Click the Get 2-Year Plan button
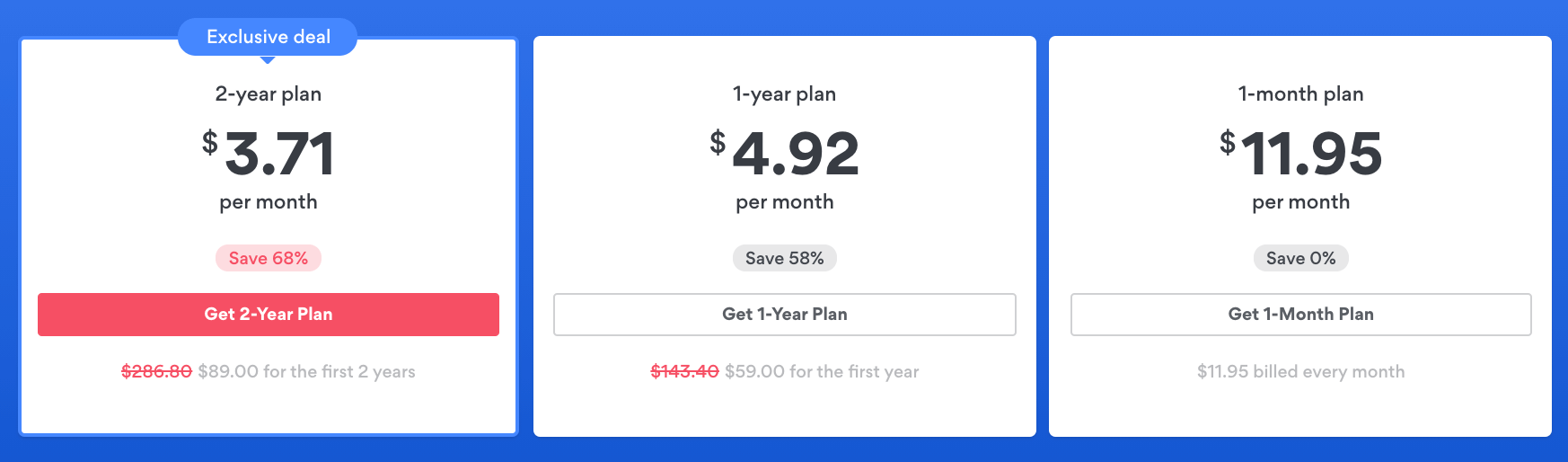Screen dimensions: 1568x462 pos(268,315)
